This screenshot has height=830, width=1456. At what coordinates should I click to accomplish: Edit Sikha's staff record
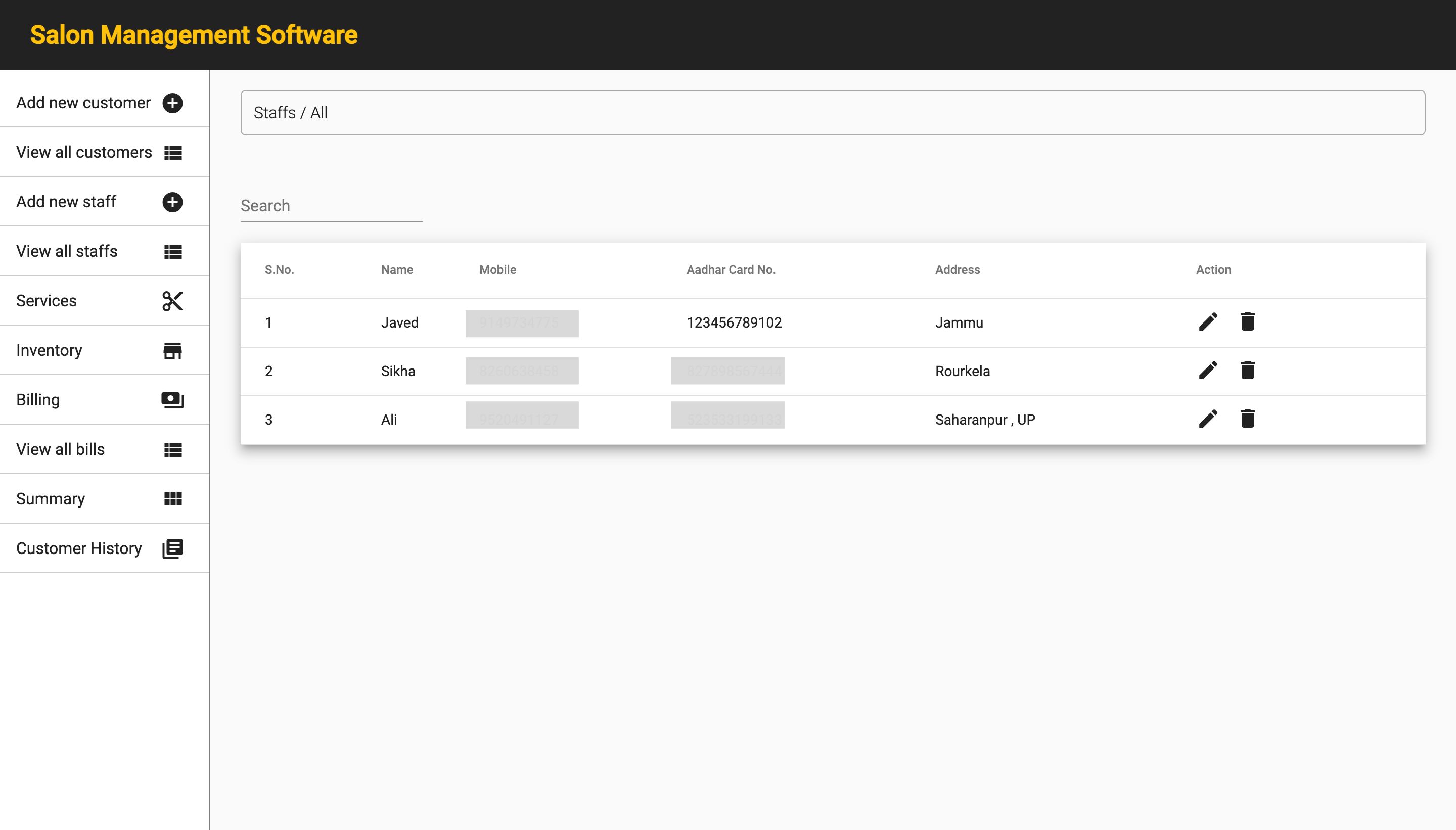[1207, 371]
